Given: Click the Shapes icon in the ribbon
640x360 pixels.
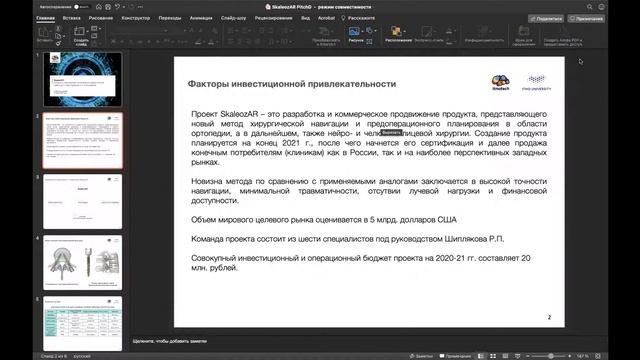Looking at the screenshot, I should [x=369, y=31].
